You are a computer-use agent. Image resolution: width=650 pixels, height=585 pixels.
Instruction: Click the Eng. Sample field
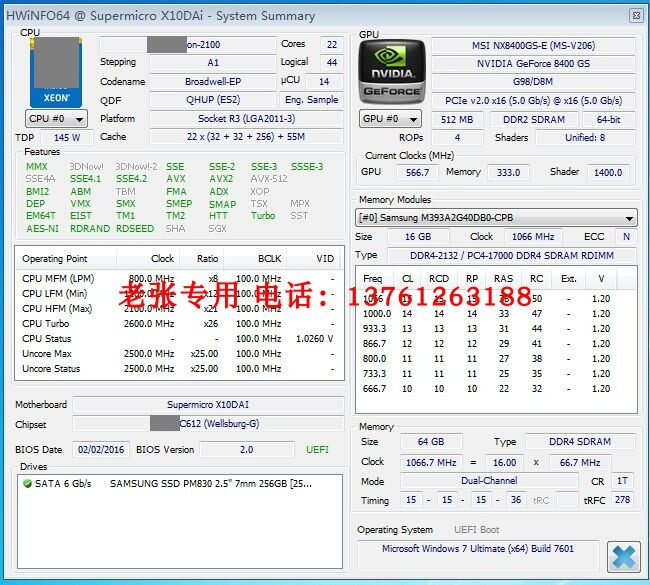311,100
